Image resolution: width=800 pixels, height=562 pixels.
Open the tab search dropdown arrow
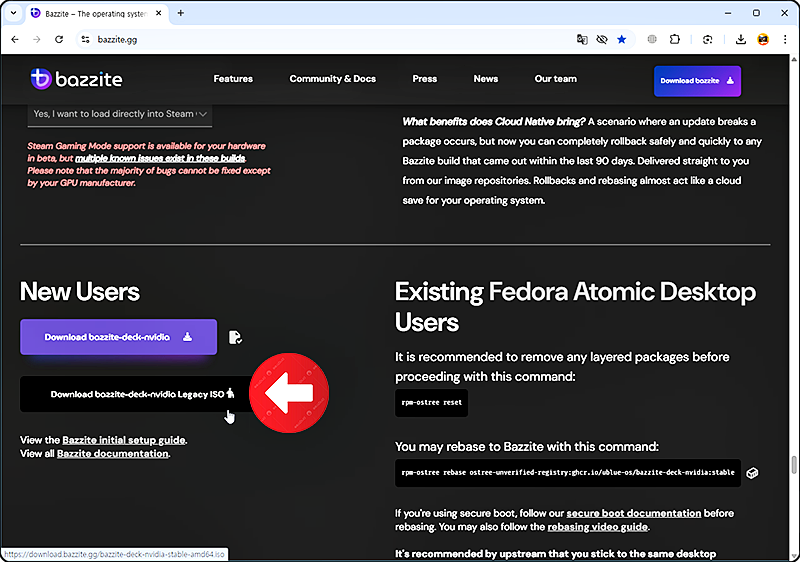coord(13,13)
